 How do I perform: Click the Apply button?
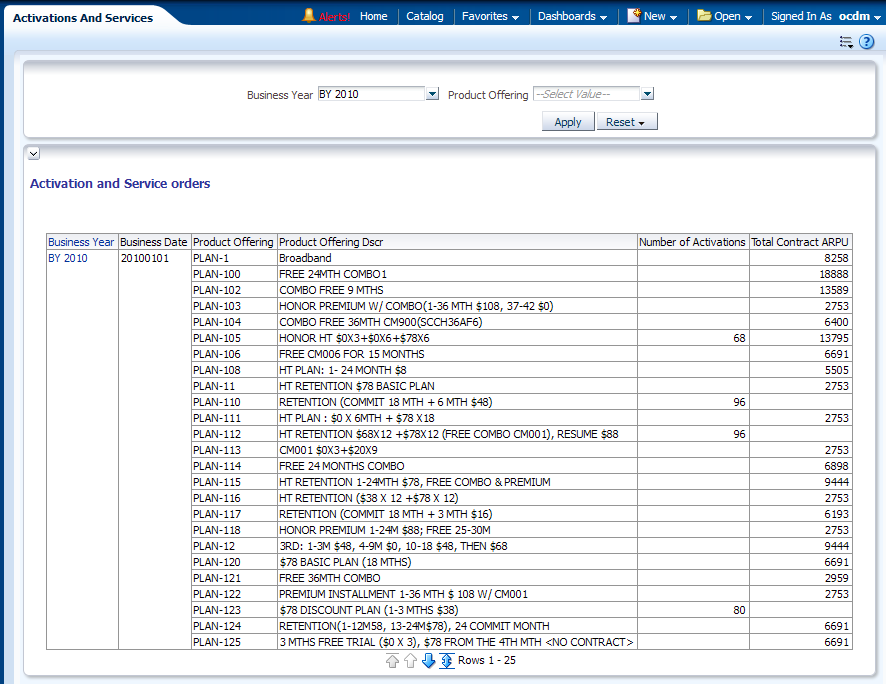tap(568, 122)
